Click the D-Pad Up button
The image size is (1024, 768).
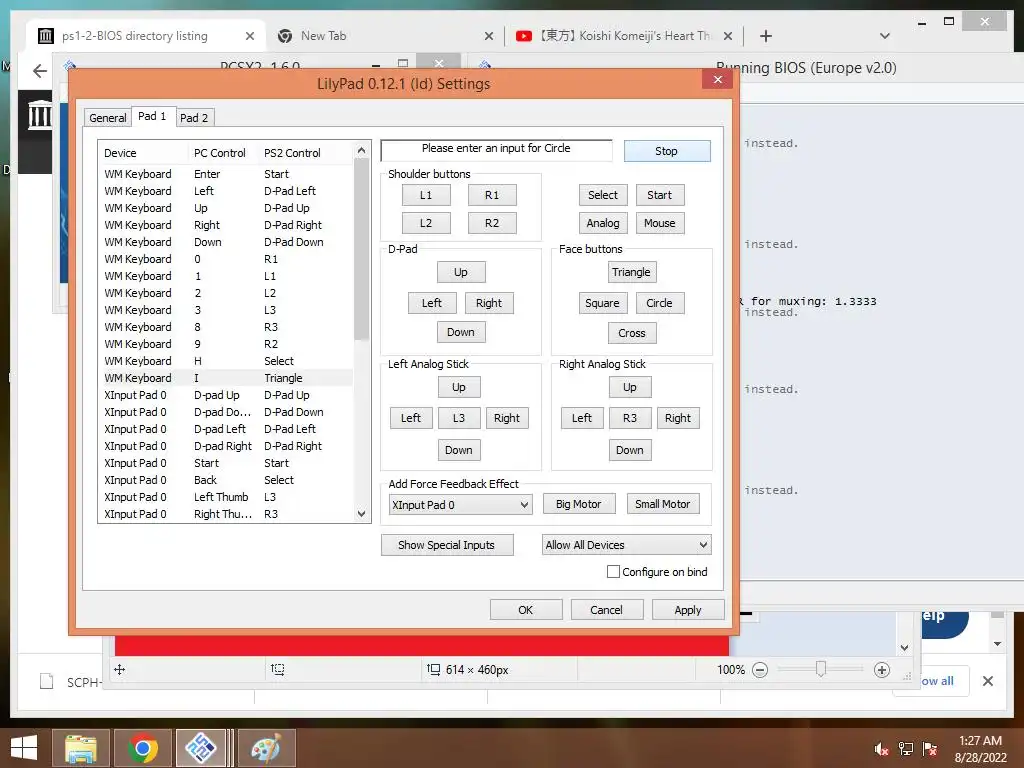(460, 272)
